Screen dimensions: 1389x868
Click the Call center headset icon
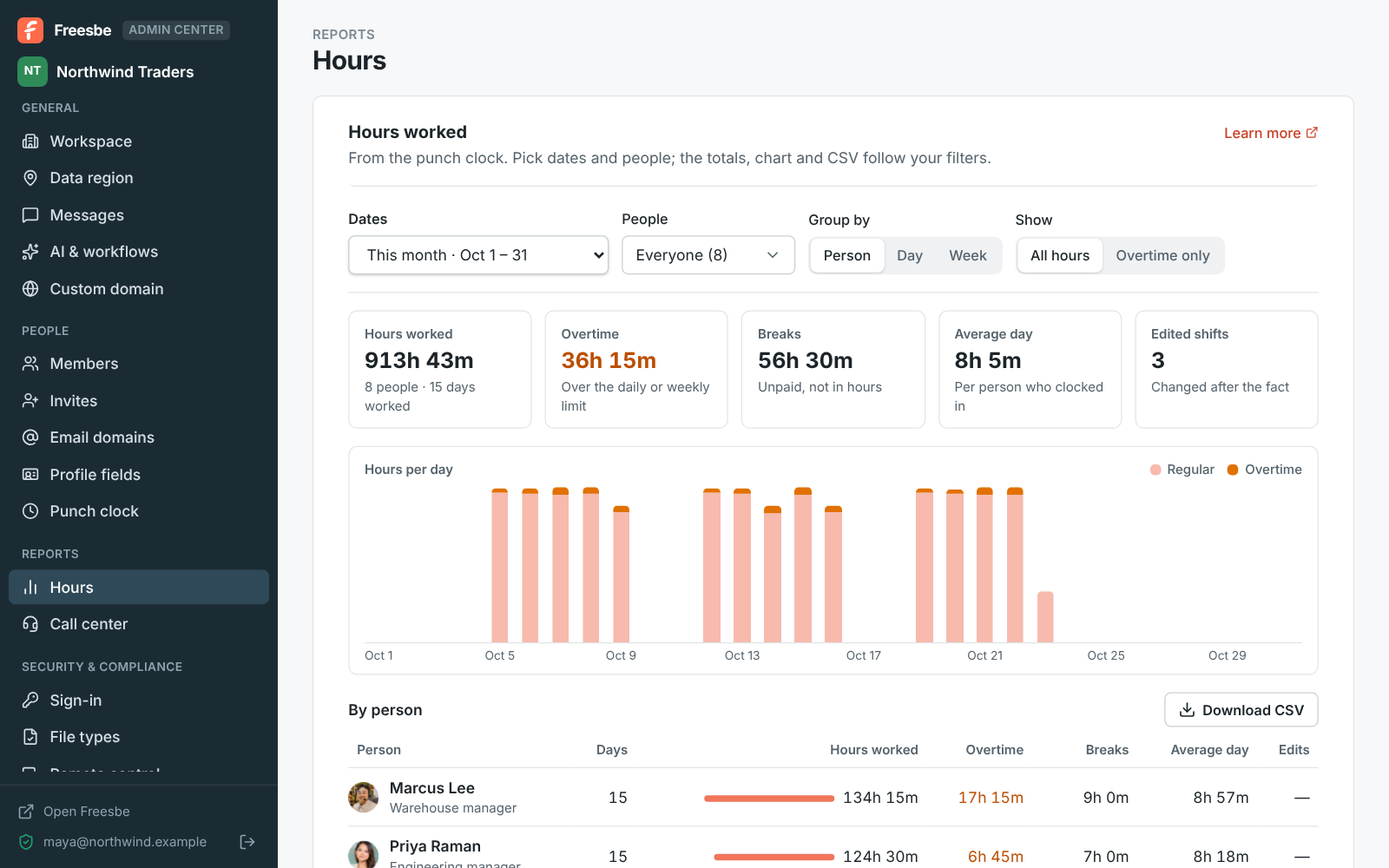[x=30, y=624]
